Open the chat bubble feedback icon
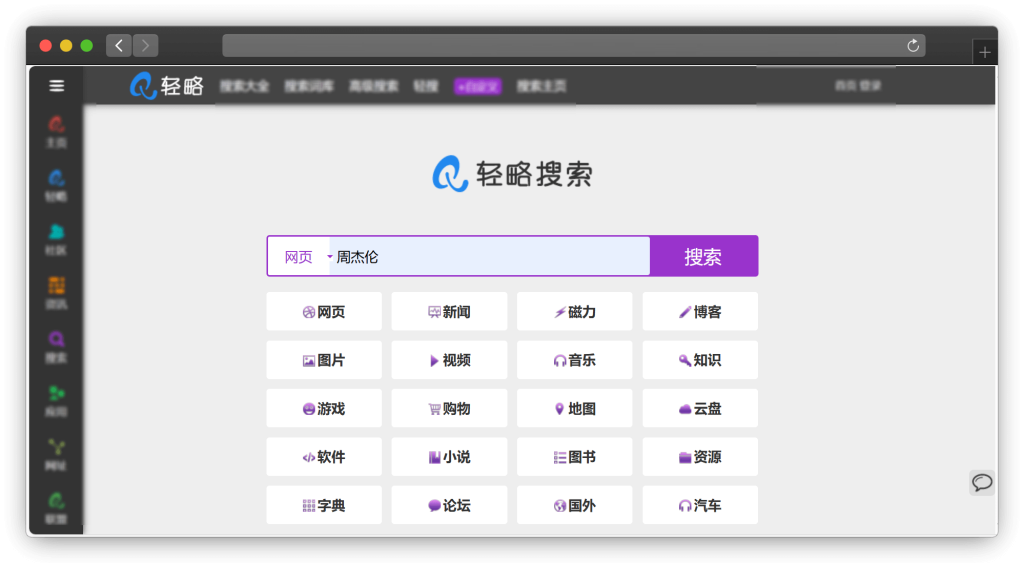Image resolution: width=1024 pixels, height=563 pixels. [x=982, y=483]
